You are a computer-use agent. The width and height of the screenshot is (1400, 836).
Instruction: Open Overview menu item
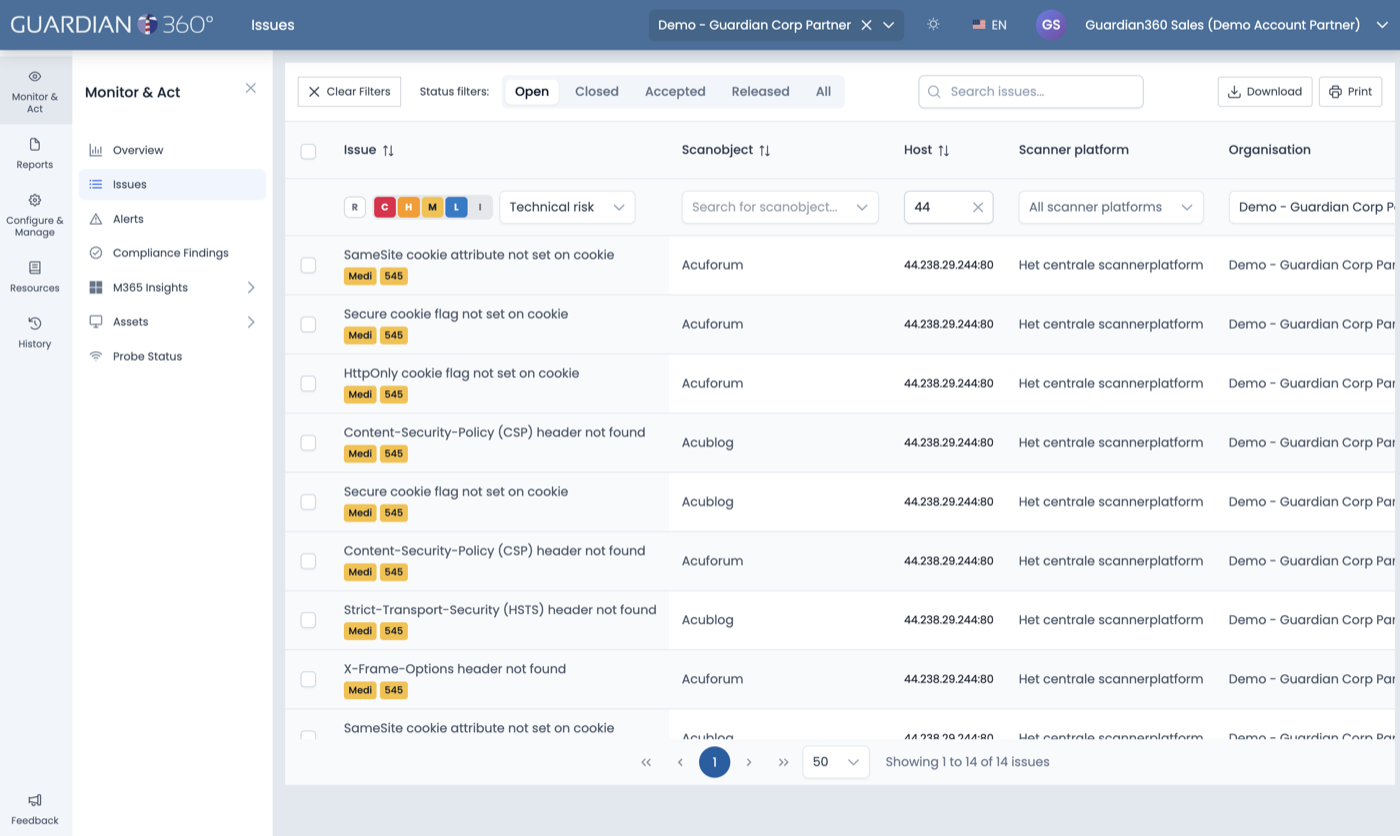172,150
